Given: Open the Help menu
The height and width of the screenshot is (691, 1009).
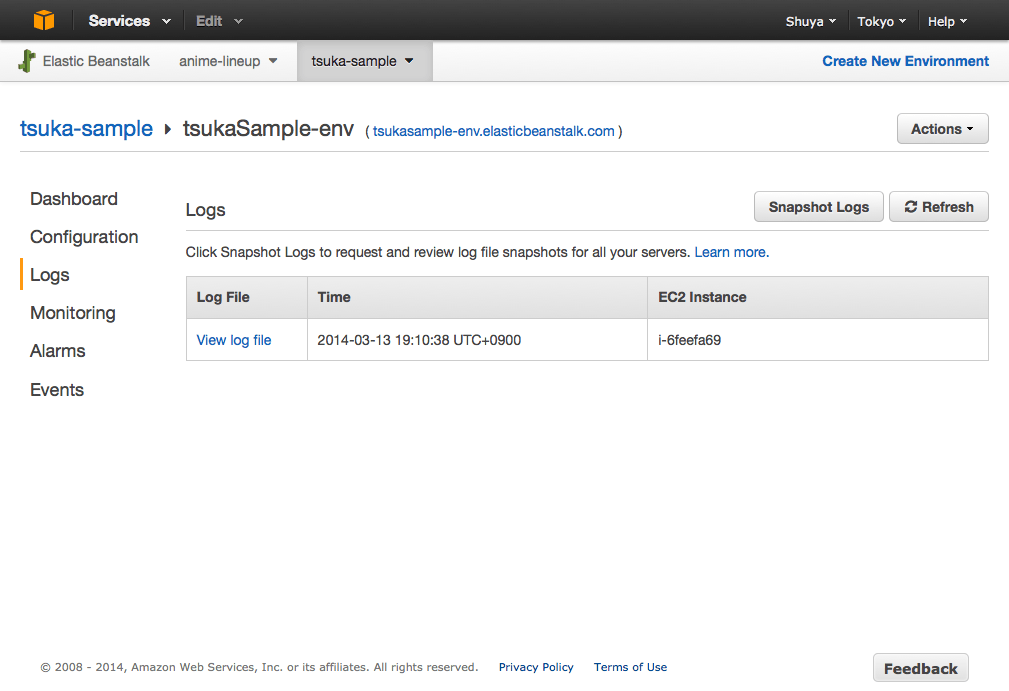Looking at the screenshot, I should [x=947, y=21].
